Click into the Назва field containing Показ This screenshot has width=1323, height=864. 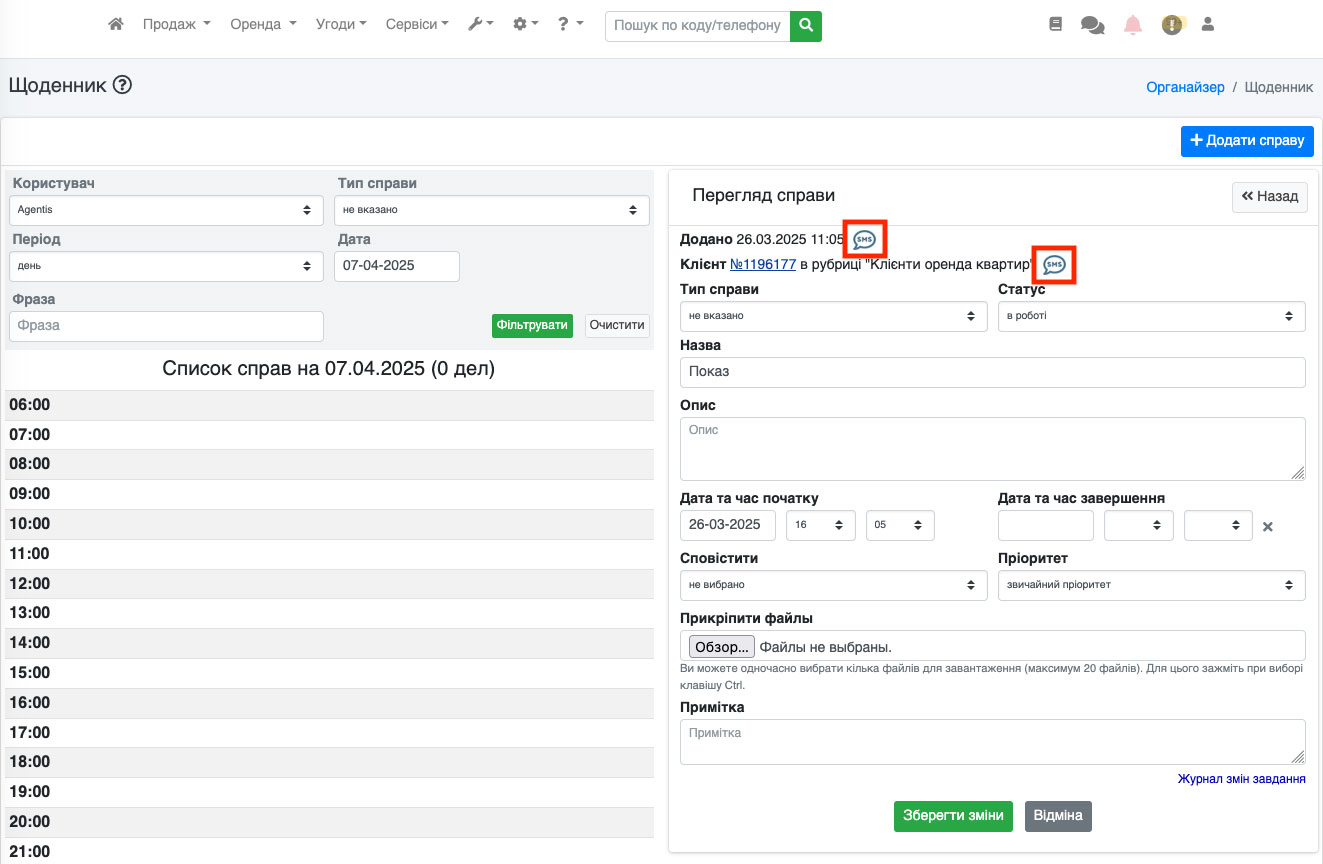tap(992, 372)
